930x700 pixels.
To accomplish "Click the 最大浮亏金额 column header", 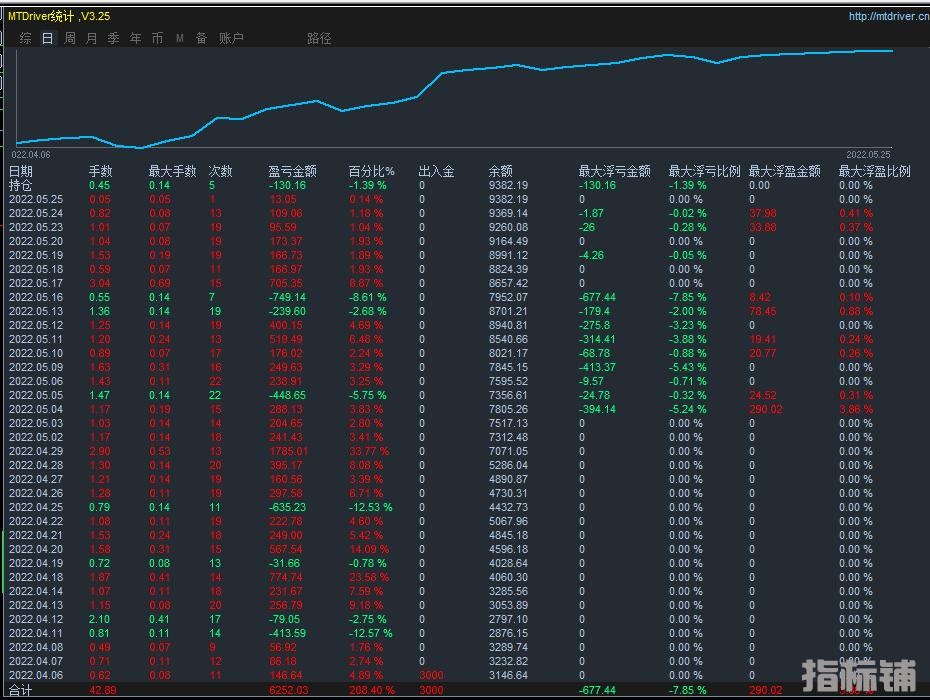I will coord(614,171).
